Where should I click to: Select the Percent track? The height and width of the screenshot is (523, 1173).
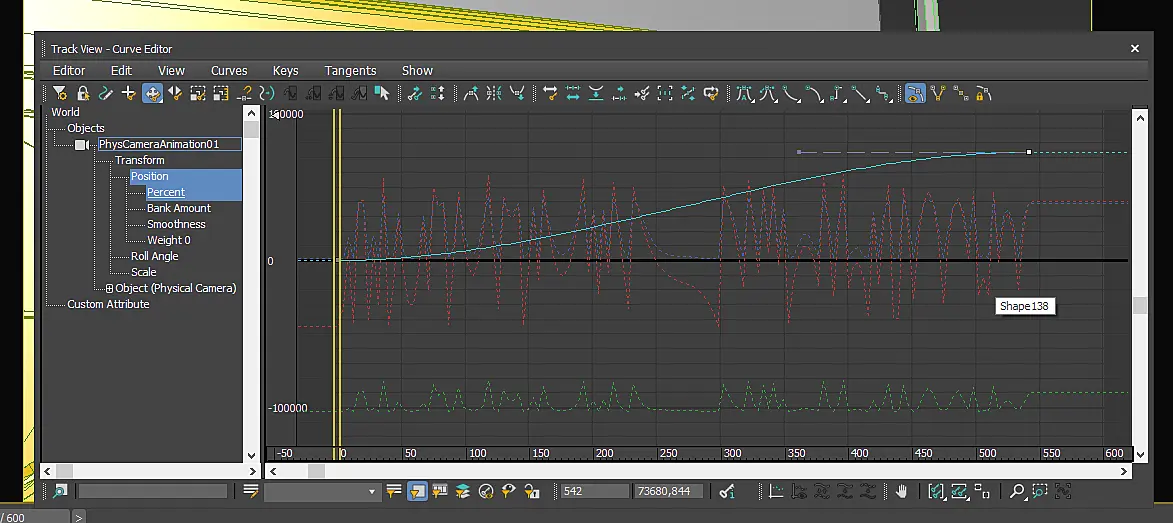(165, 192)
